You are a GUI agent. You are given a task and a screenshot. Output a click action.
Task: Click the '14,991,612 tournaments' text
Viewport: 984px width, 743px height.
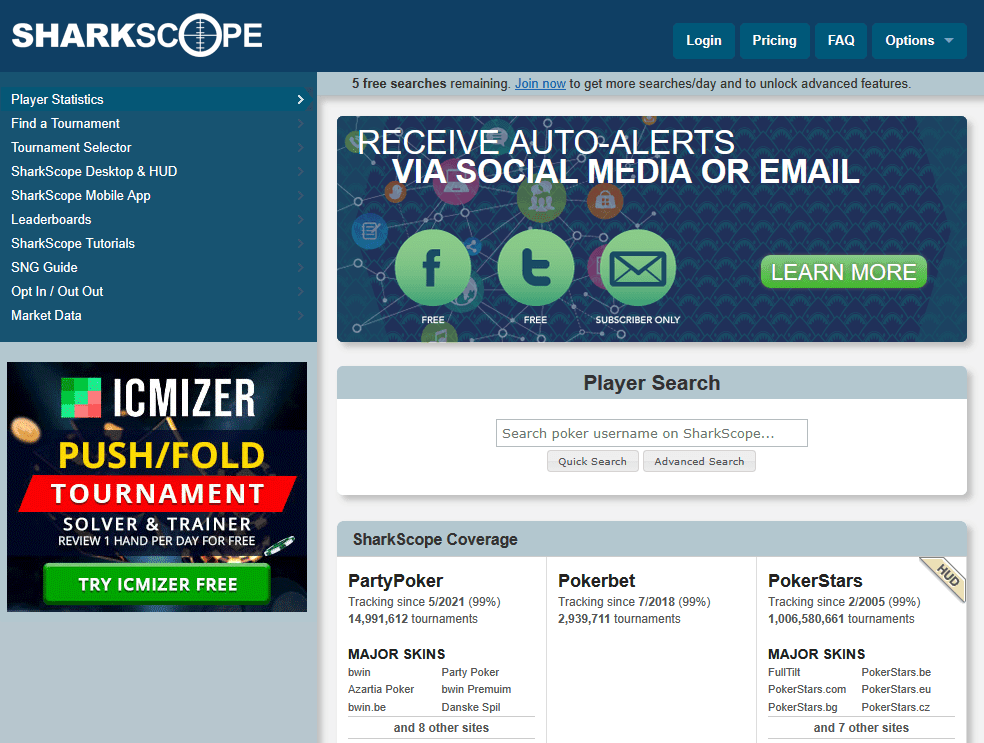413,619
